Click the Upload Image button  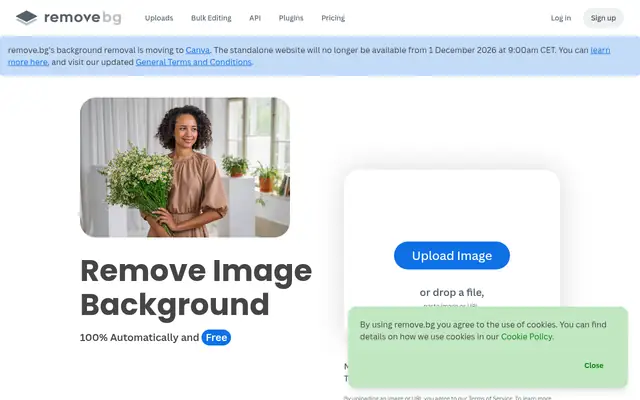[452, 256]
